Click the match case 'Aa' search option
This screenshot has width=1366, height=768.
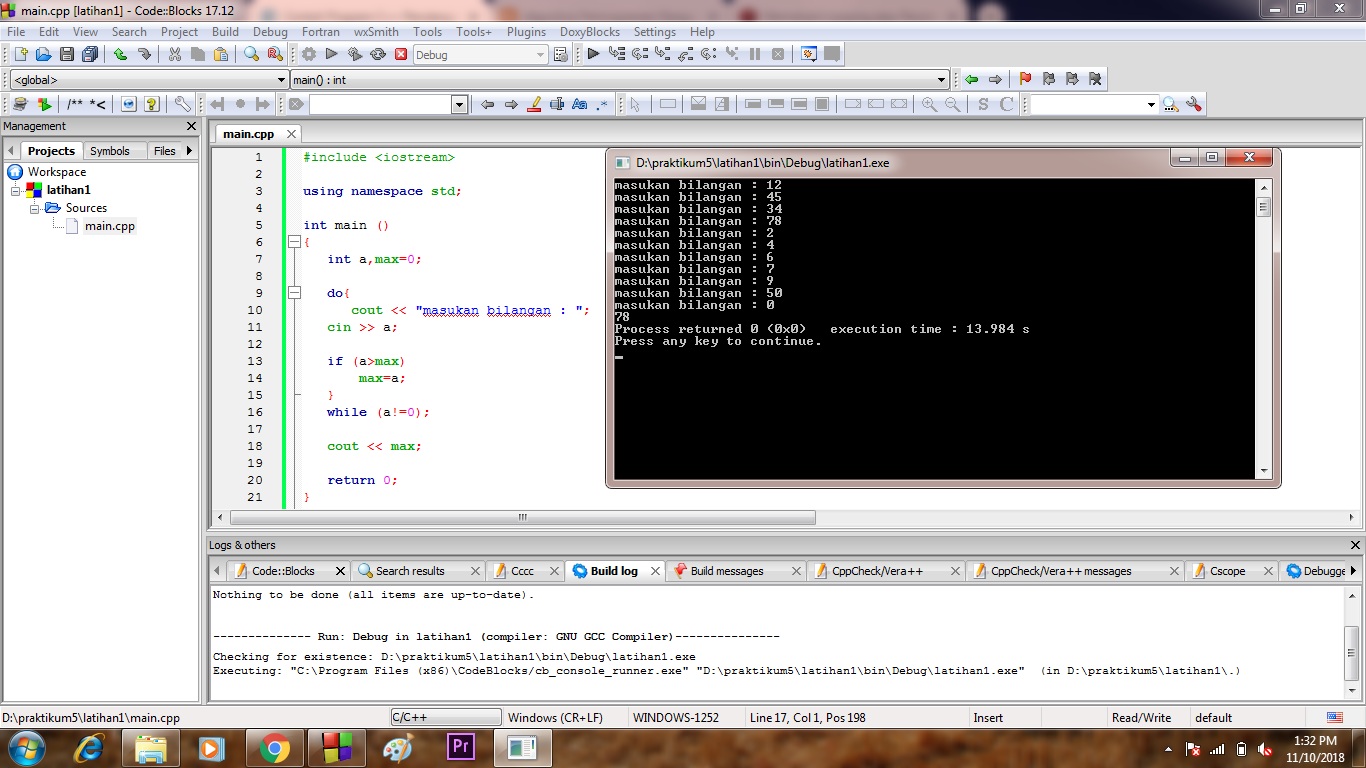point(579,104)
